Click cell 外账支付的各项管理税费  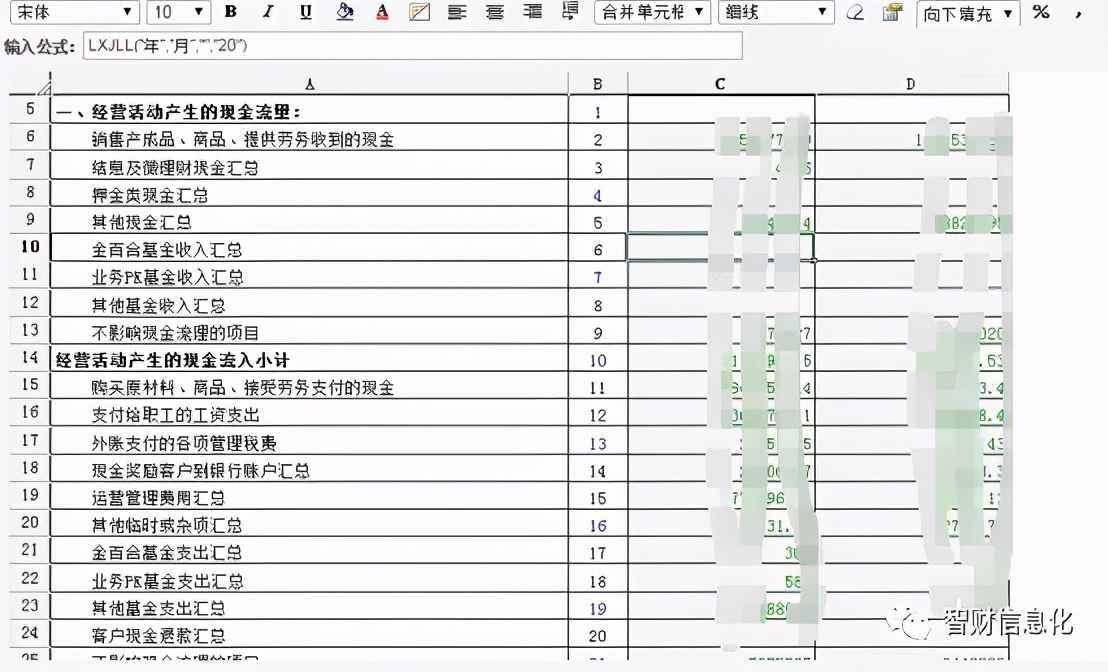tap(310, 442)
